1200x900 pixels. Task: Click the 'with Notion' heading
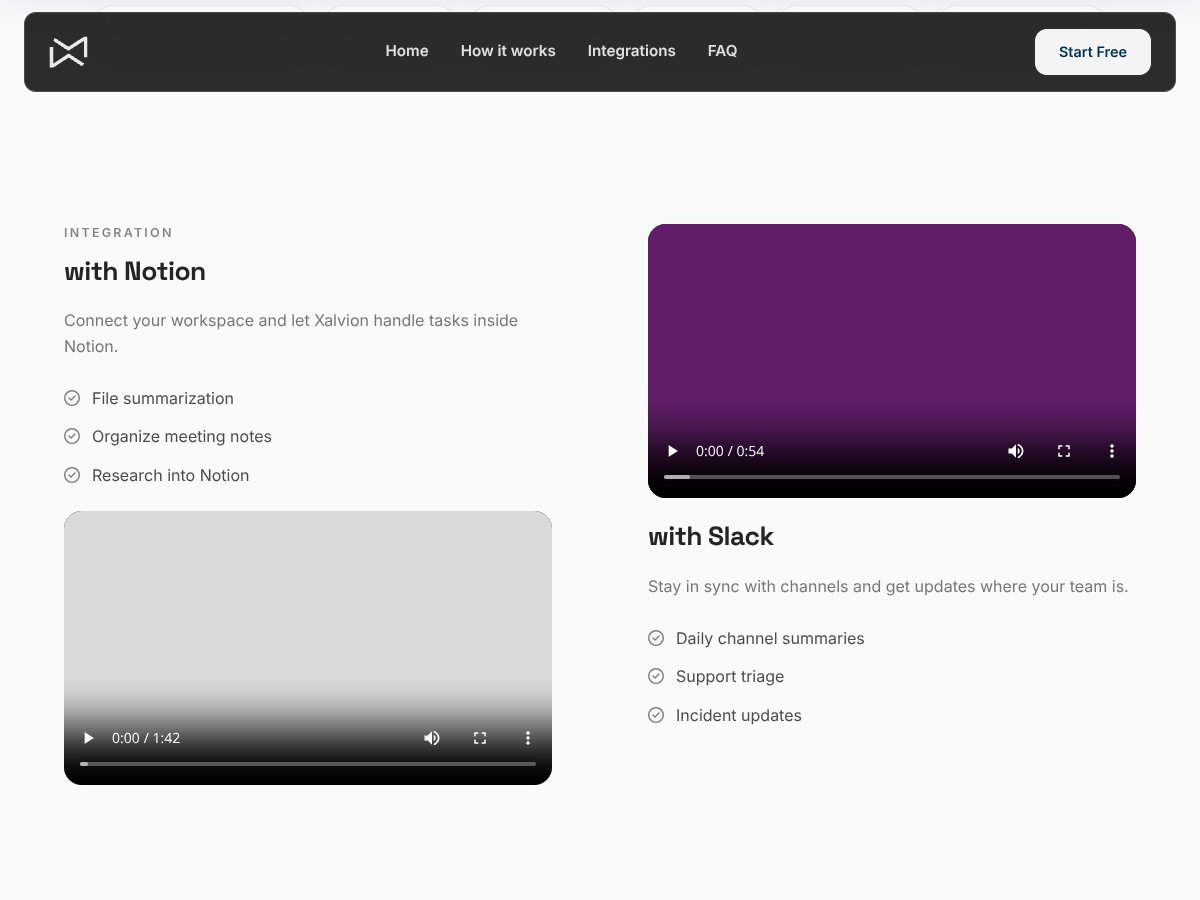point(135,271)
